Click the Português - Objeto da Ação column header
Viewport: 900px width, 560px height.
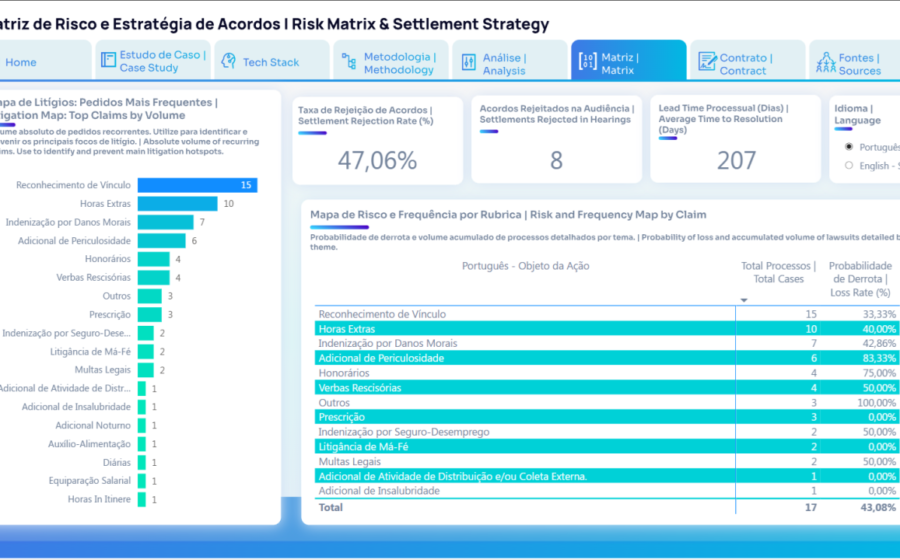pyautogui.click(x=525, y=266)
